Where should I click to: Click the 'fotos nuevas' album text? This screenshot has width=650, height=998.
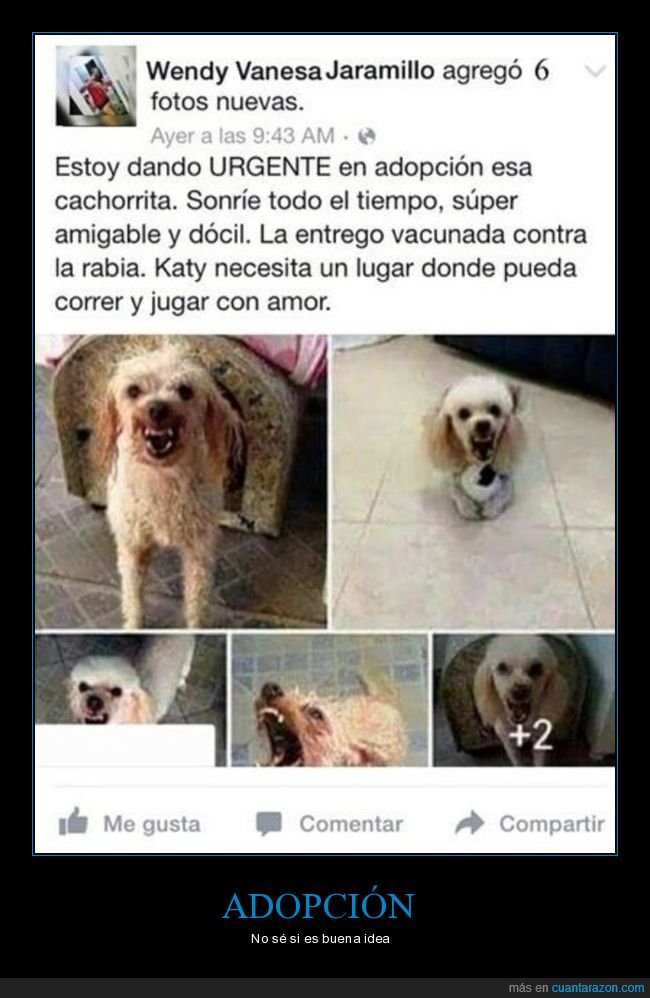tap(227, 102)
